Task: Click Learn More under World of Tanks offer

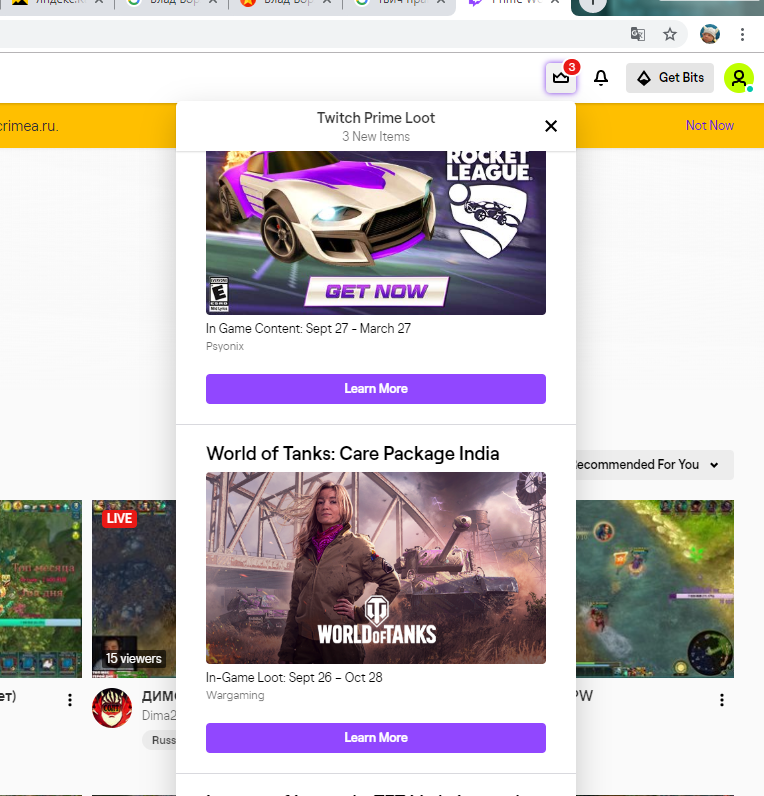Action: pos(376,738)
